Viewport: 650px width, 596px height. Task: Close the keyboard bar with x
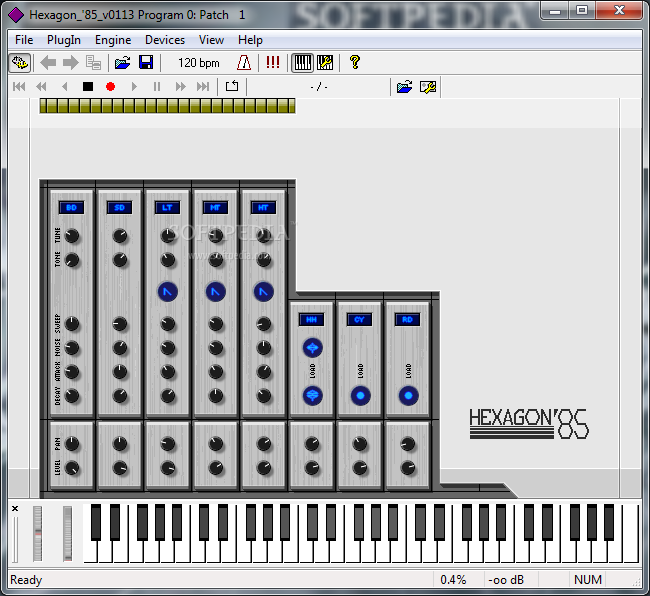pos(15,509)
